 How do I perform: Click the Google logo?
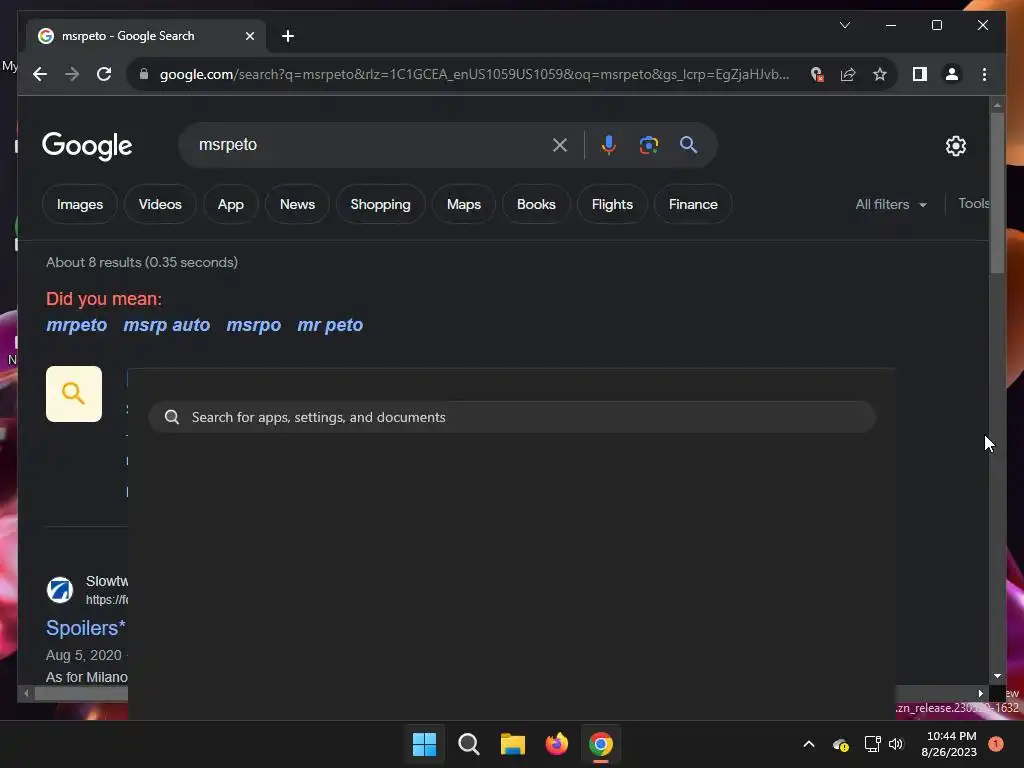[x=87, y=146]
